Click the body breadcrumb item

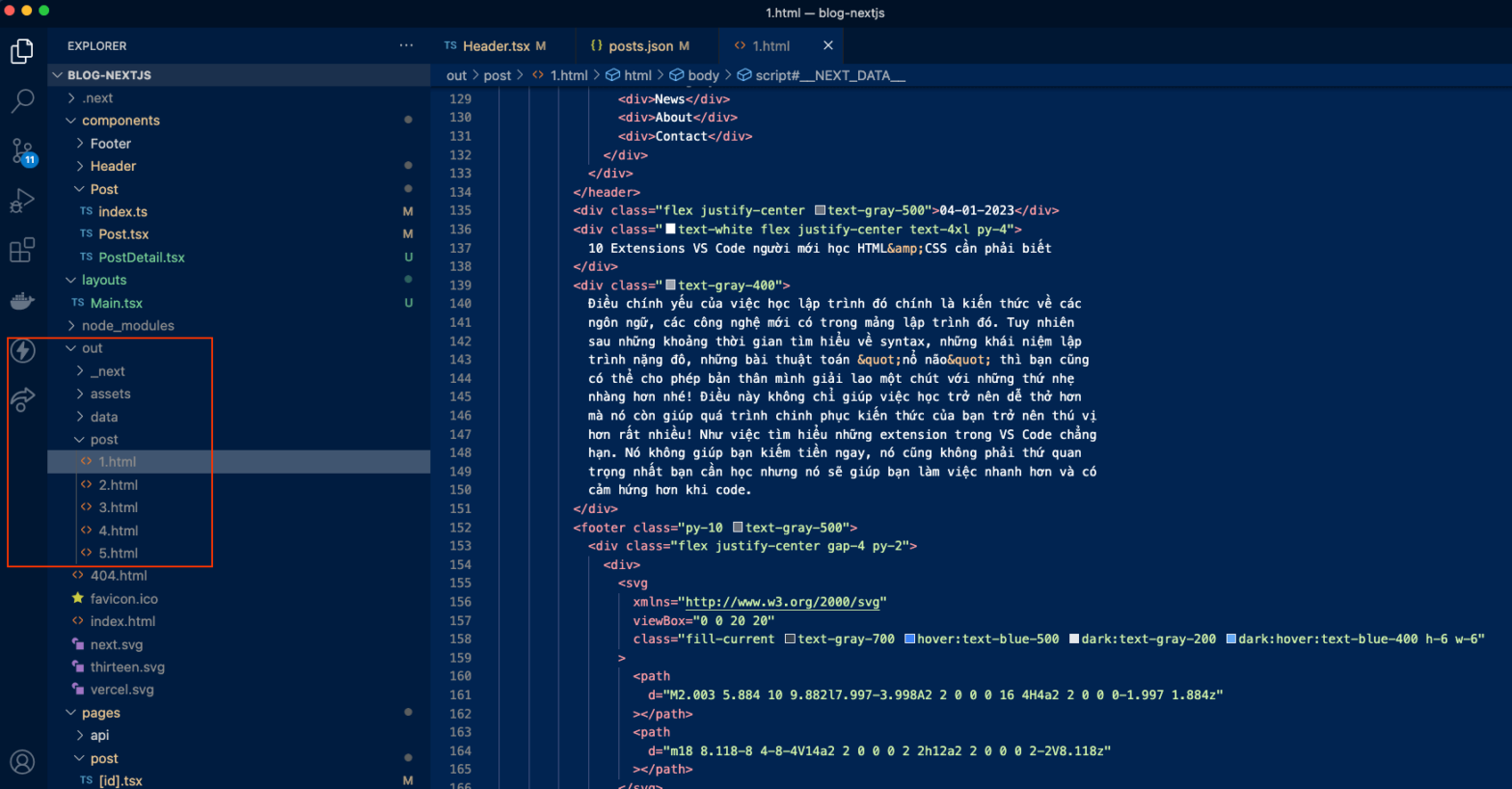coord(703,75)
